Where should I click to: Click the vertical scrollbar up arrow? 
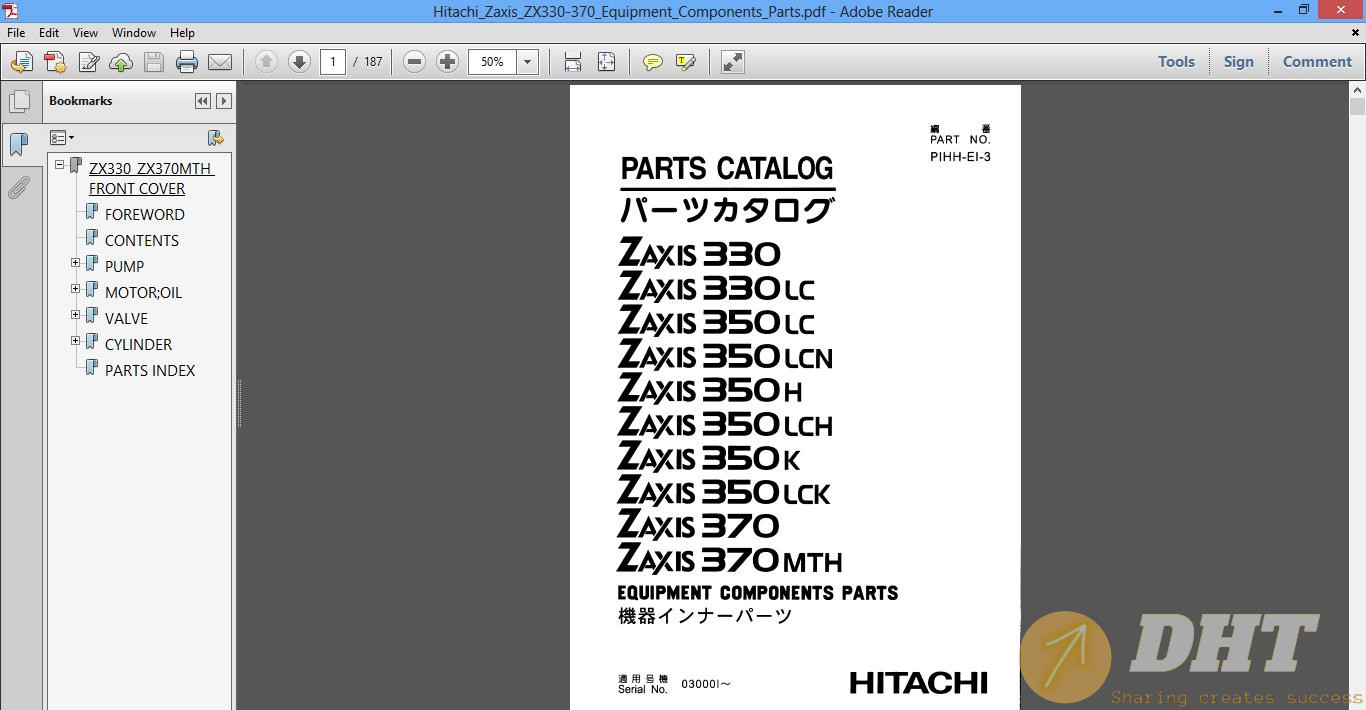click(x=1357, y=90)
